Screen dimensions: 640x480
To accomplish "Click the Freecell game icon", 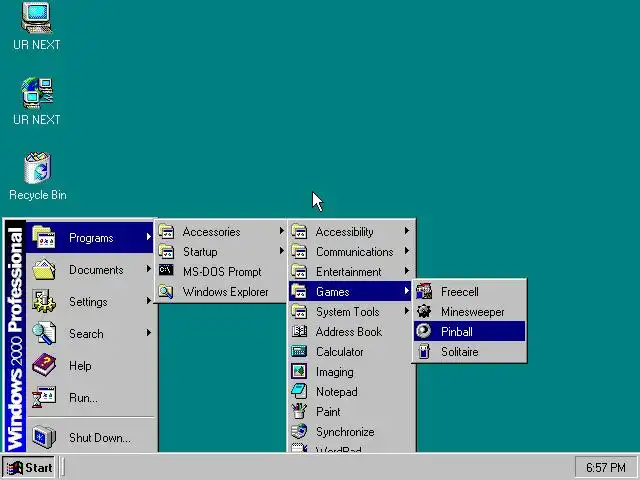I will 424,291.
